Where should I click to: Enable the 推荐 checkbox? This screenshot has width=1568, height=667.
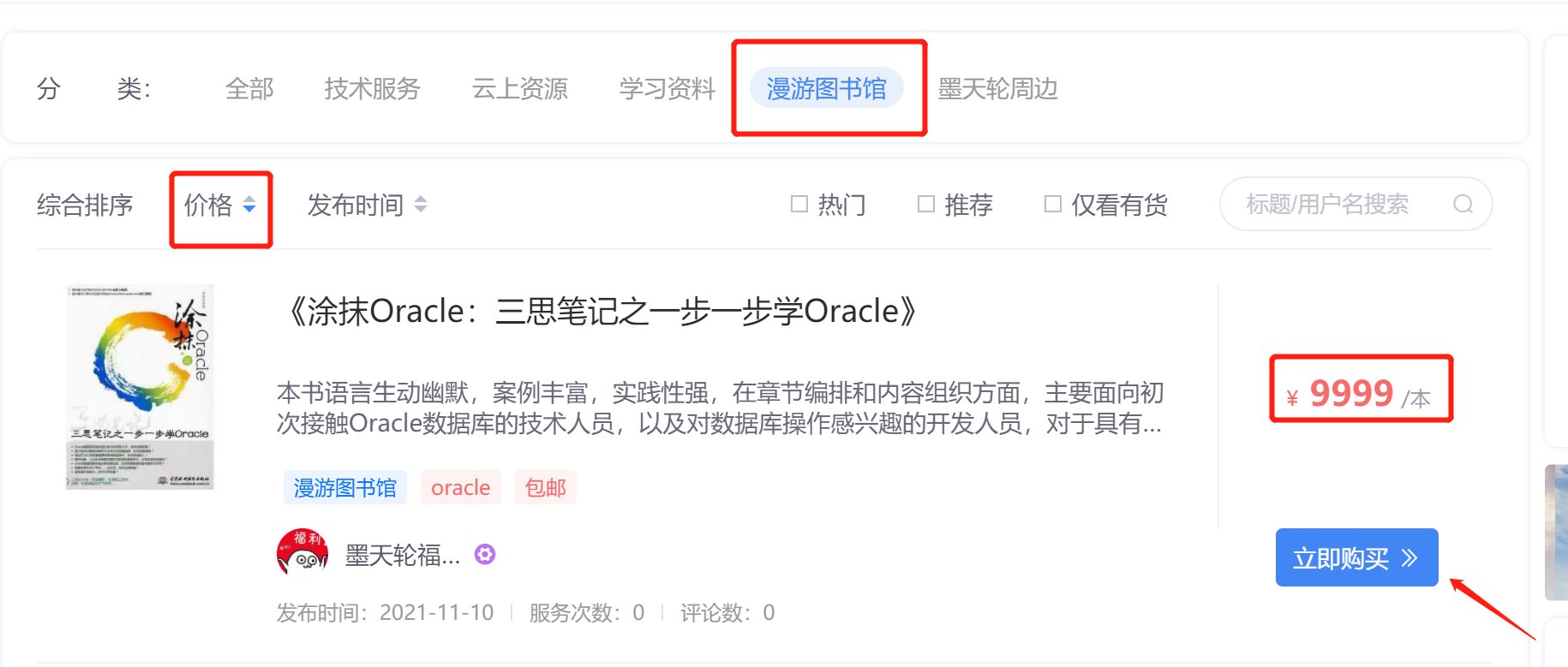926,204
